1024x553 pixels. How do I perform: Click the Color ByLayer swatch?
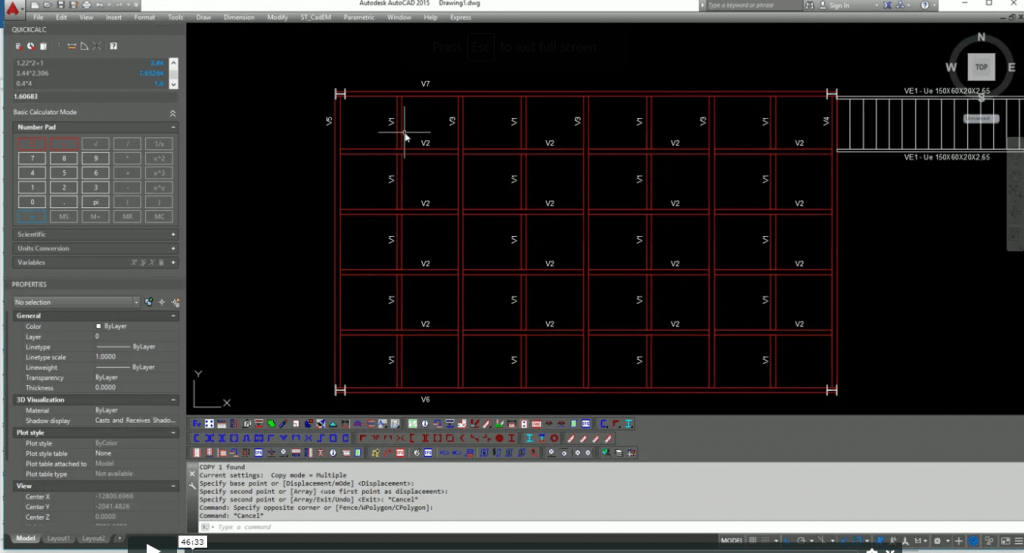click(99, 326)
